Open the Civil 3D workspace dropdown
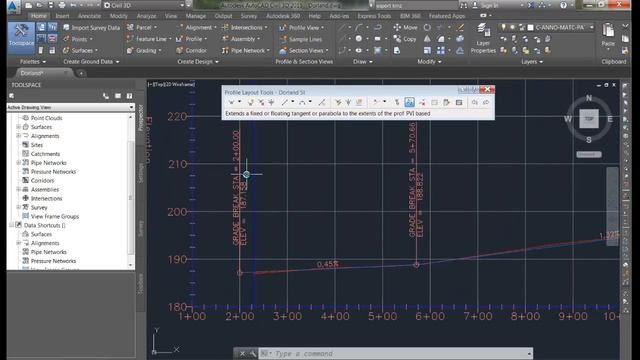Image resolution: width=640 pixels, height=360 pixels. point(144,5)
